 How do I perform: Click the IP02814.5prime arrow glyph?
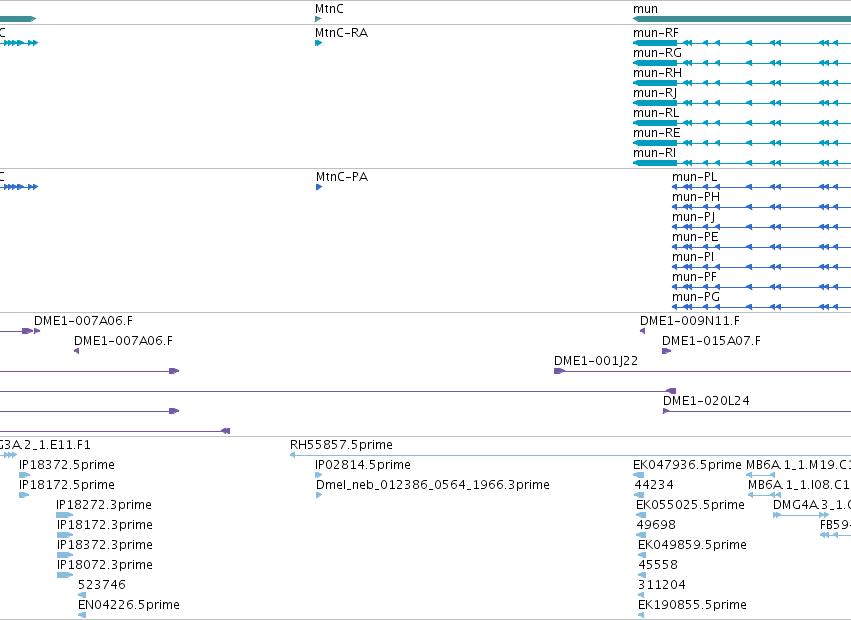click(x=319, y=475)
